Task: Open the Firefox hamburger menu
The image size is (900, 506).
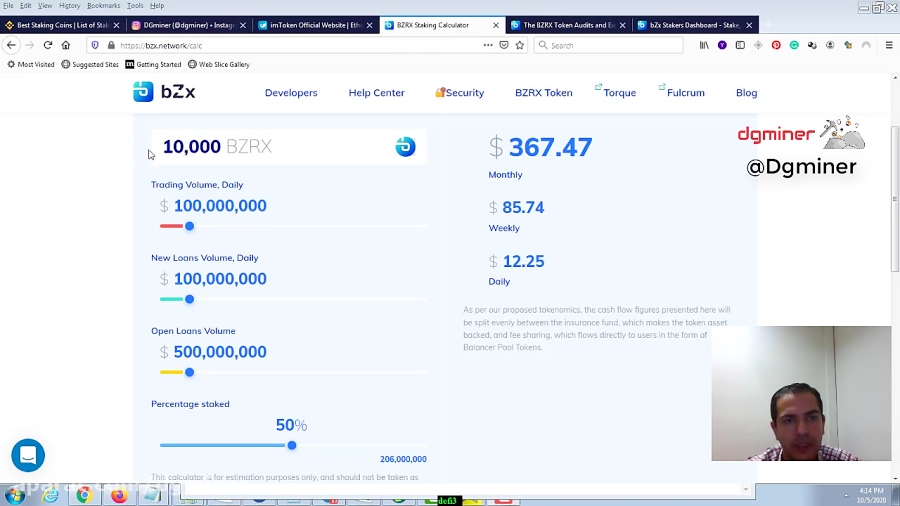Action: pyautogui.click(x=889, y=45)
